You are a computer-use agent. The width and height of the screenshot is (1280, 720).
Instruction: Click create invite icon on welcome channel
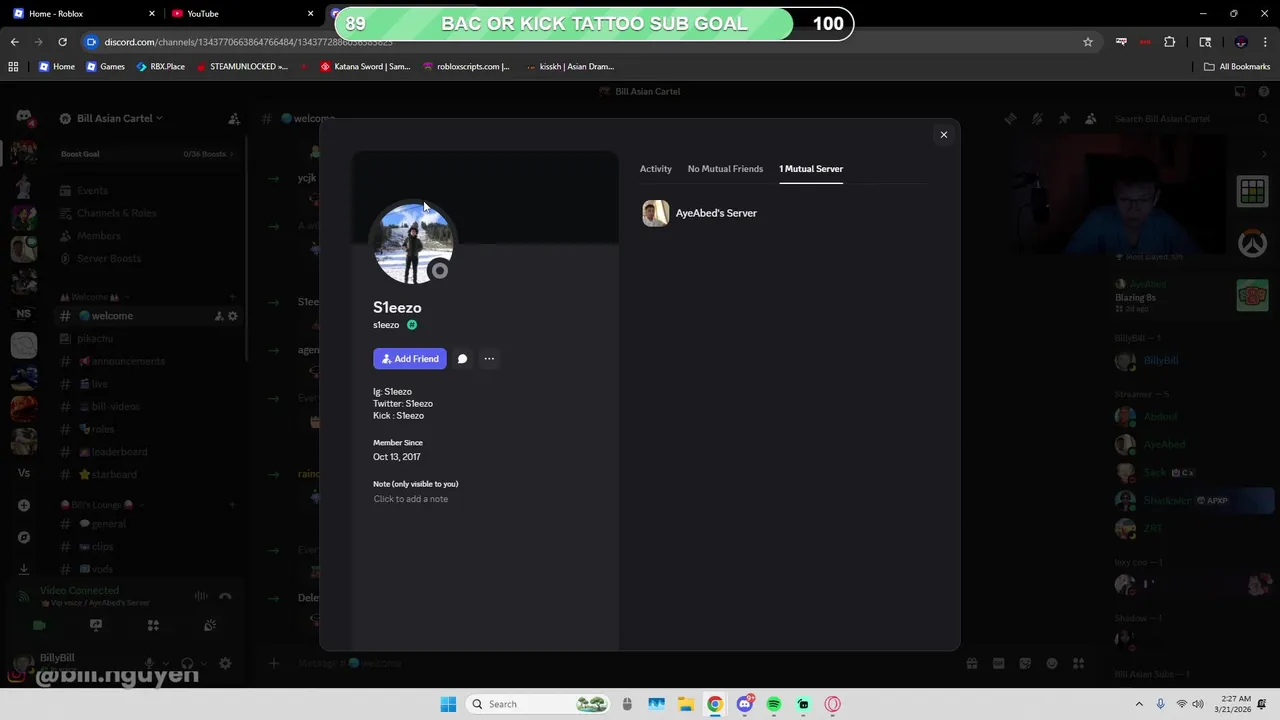pos(219,316)
